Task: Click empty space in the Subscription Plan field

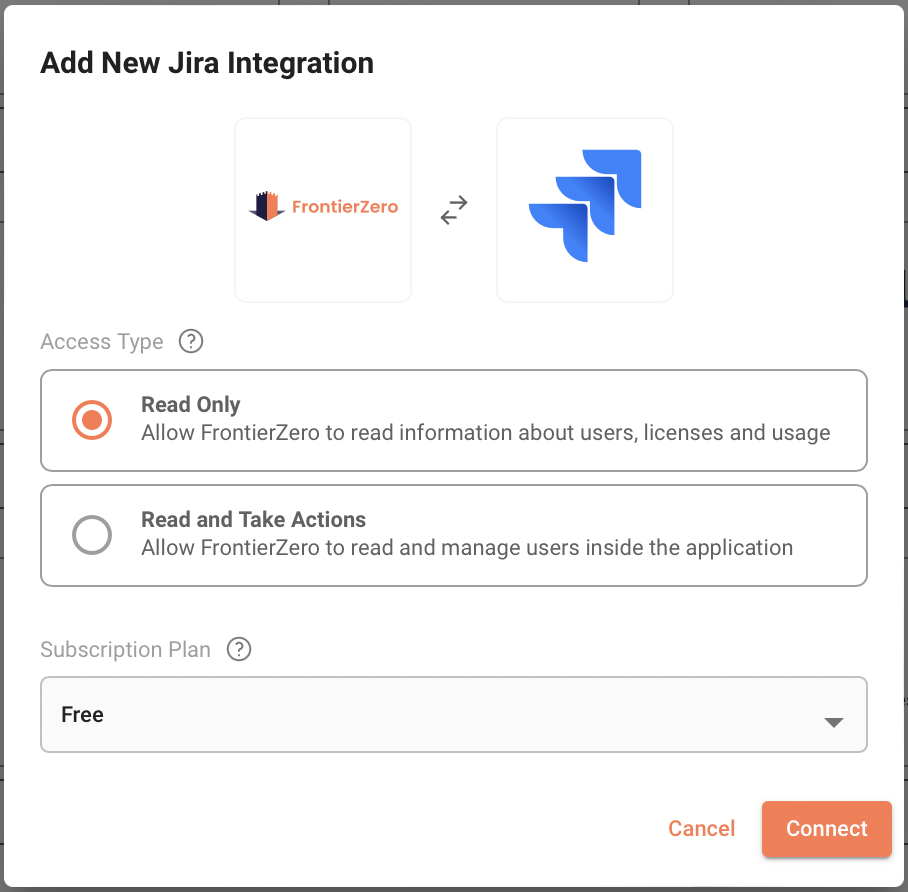Action: click(x=450, y=715)
